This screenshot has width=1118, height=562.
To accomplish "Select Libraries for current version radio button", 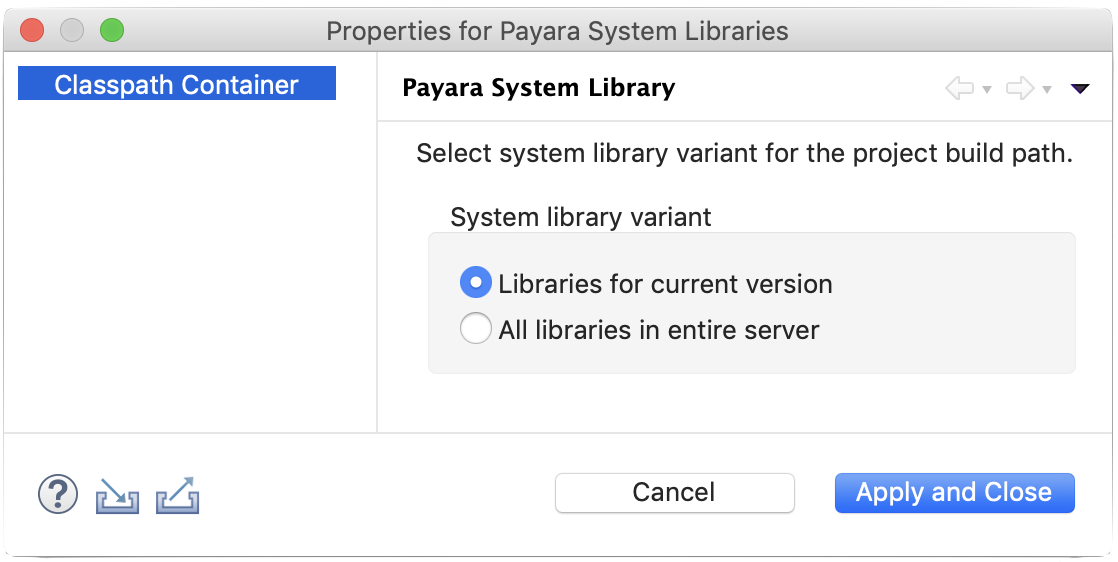I will point(475,283).
